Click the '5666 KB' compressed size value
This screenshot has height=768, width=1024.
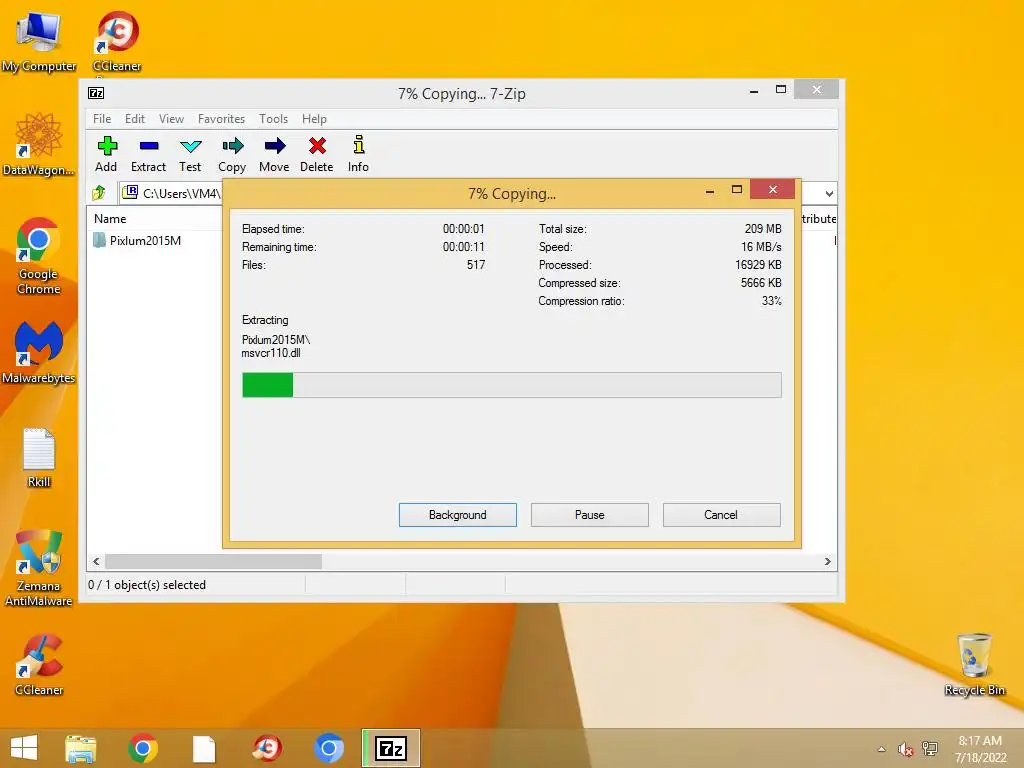tap(761, 283)
